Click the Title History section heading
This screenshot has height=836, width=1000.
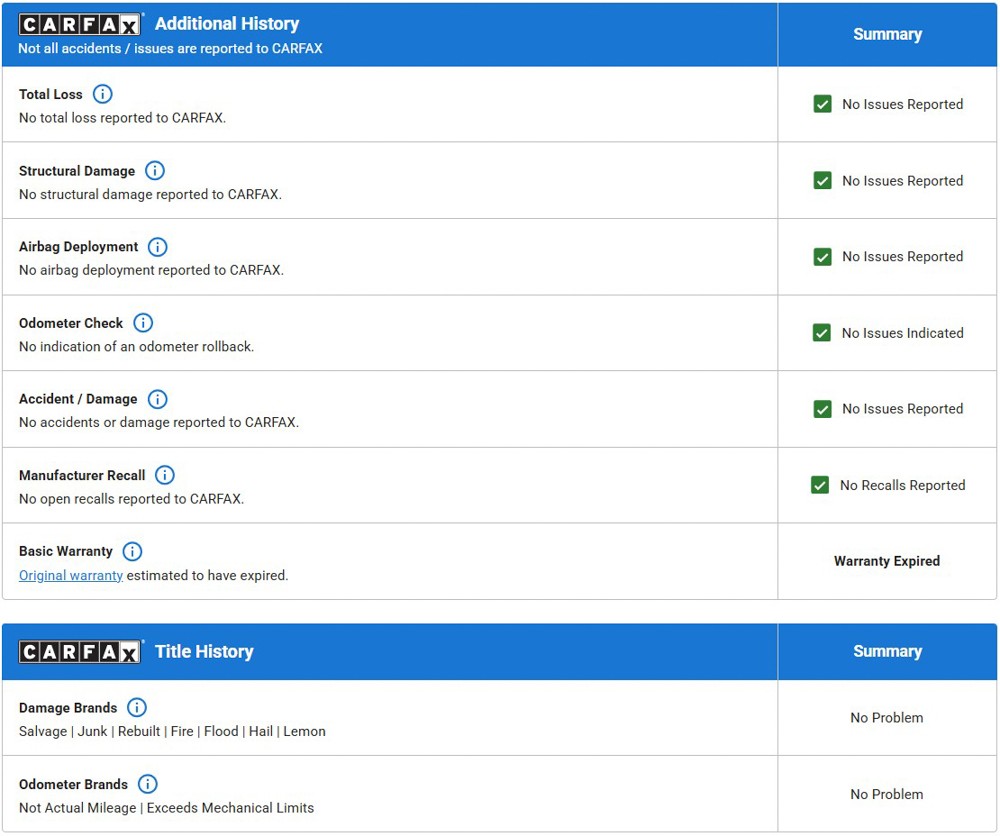[204, 652]
